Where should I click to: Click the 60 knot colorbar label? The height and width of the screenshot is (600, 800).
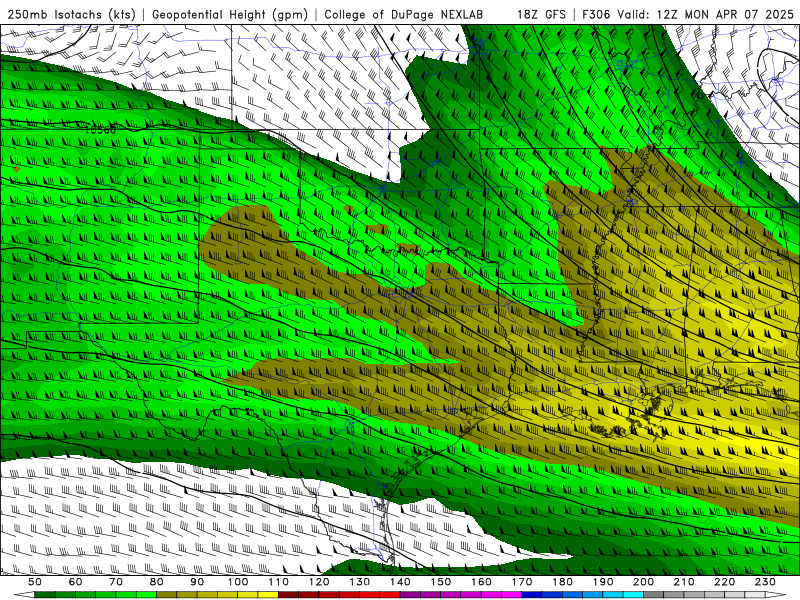point(75,582)
